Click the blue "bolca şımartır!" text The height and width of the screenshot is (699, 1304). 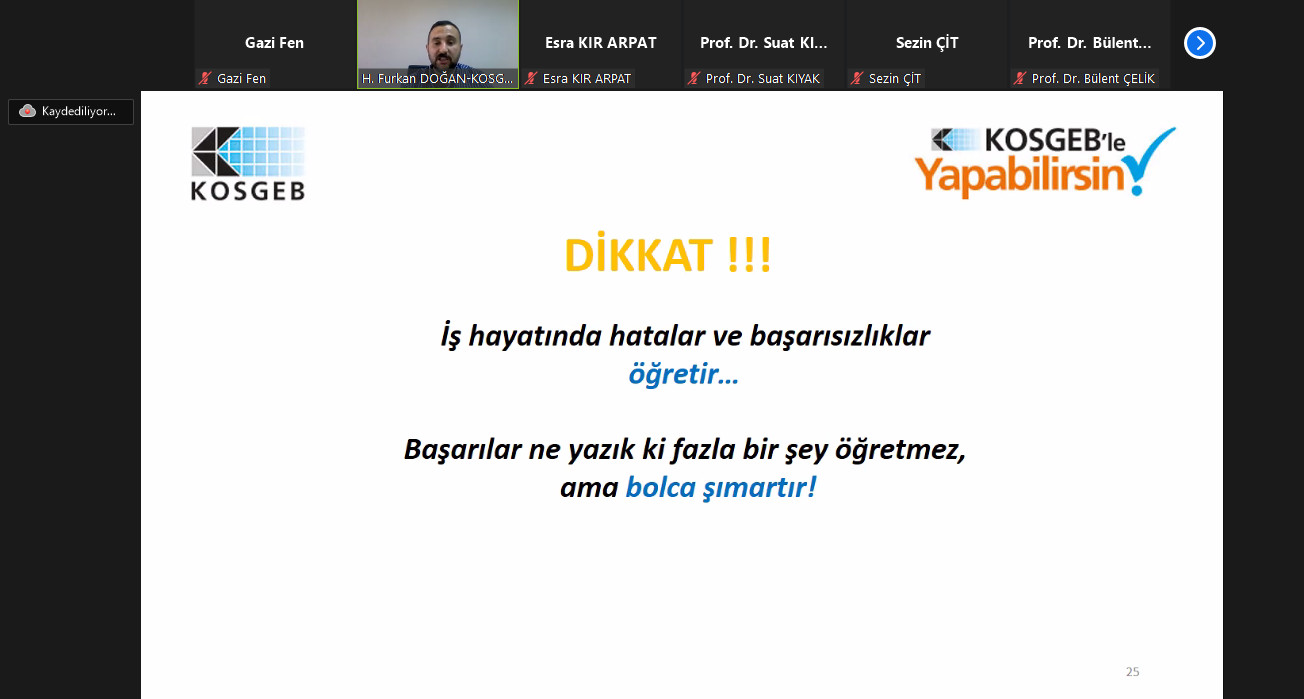coord(720,487)
